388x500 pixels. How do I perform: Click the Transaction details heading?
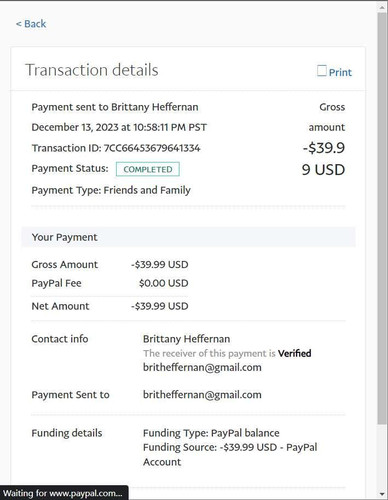pos(92,70)
